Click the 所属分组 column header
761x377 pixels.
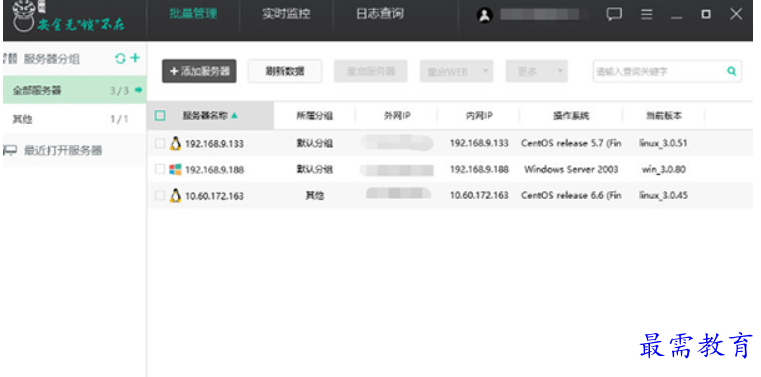(x=314, y=115)
